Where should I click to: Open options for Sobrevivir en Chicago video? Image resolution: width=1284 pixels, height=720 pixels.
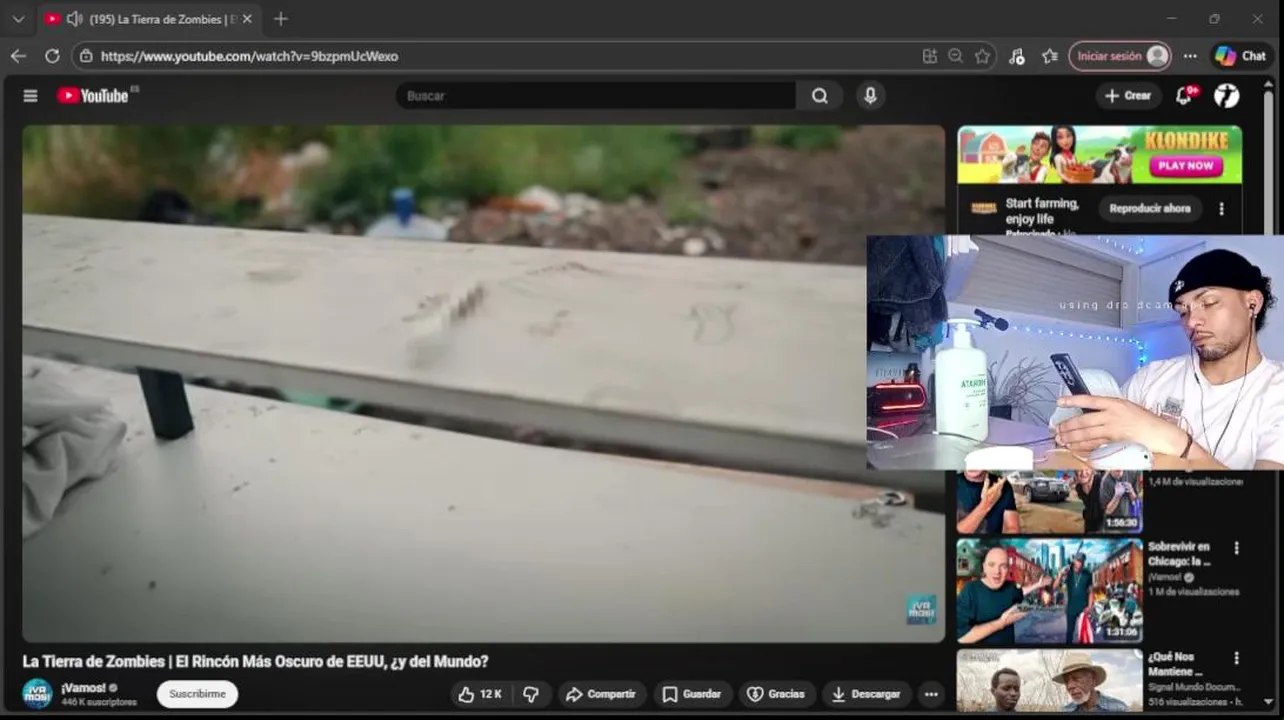click(1236, 549)
